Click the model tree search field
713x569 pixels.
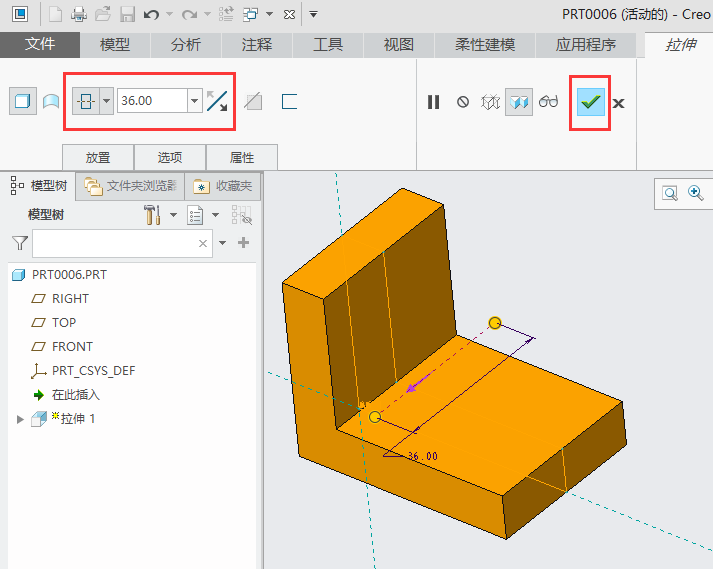tap(116, 243)
